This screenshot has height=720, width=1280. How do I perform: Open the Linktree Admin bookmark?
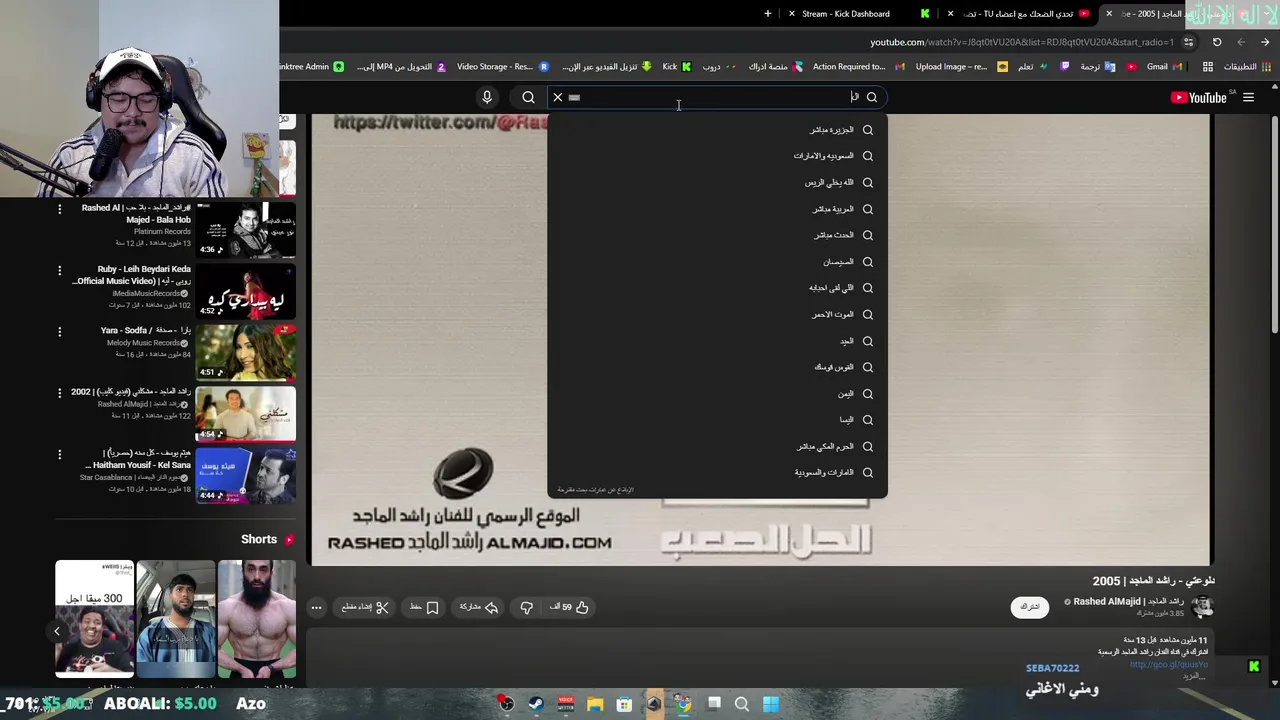point(311,67)
